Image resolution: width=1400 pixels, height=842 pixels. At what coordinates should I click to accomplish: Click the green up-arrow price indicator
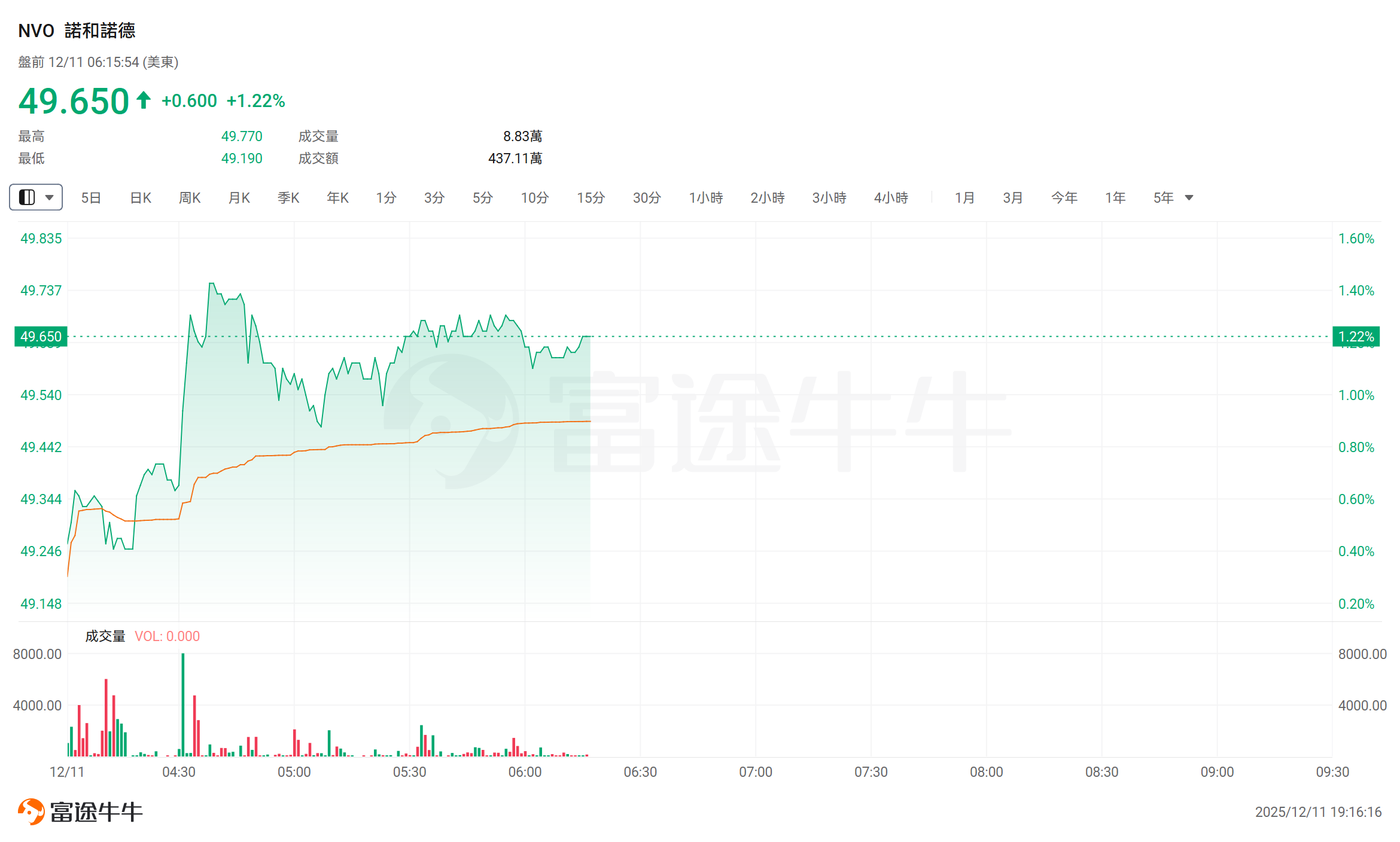pos(143,100)
